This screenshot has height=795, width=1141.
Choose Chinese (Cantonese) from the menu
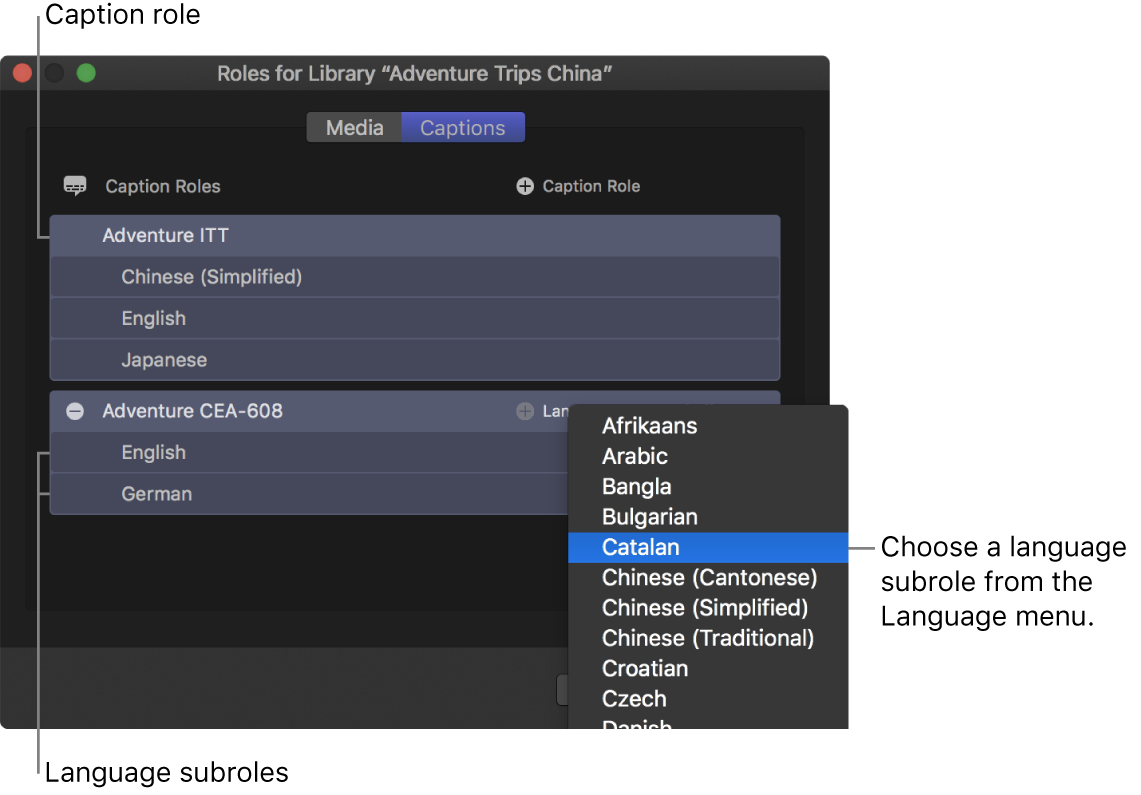pyautogui.click(x=709, y=577)
